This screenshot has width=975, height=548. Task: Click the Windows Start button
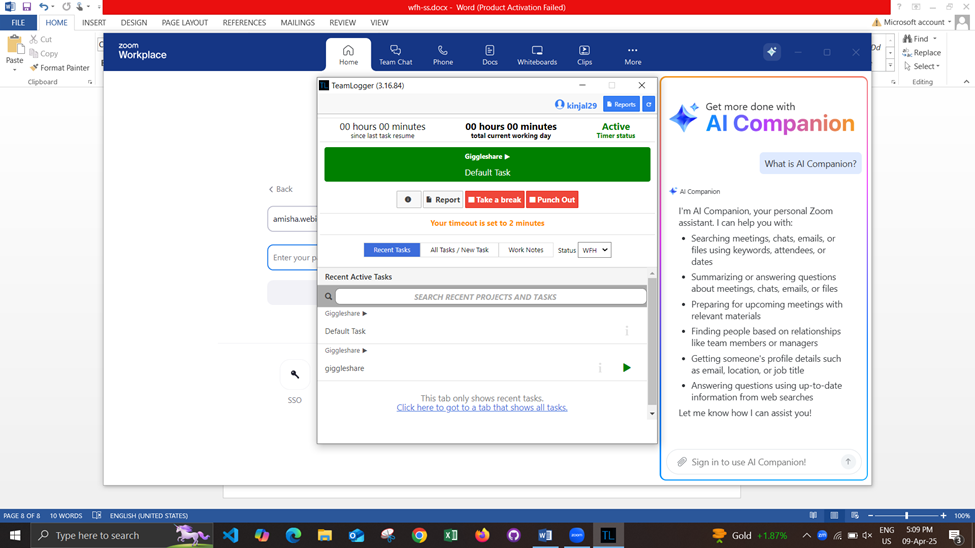(15, 535)
